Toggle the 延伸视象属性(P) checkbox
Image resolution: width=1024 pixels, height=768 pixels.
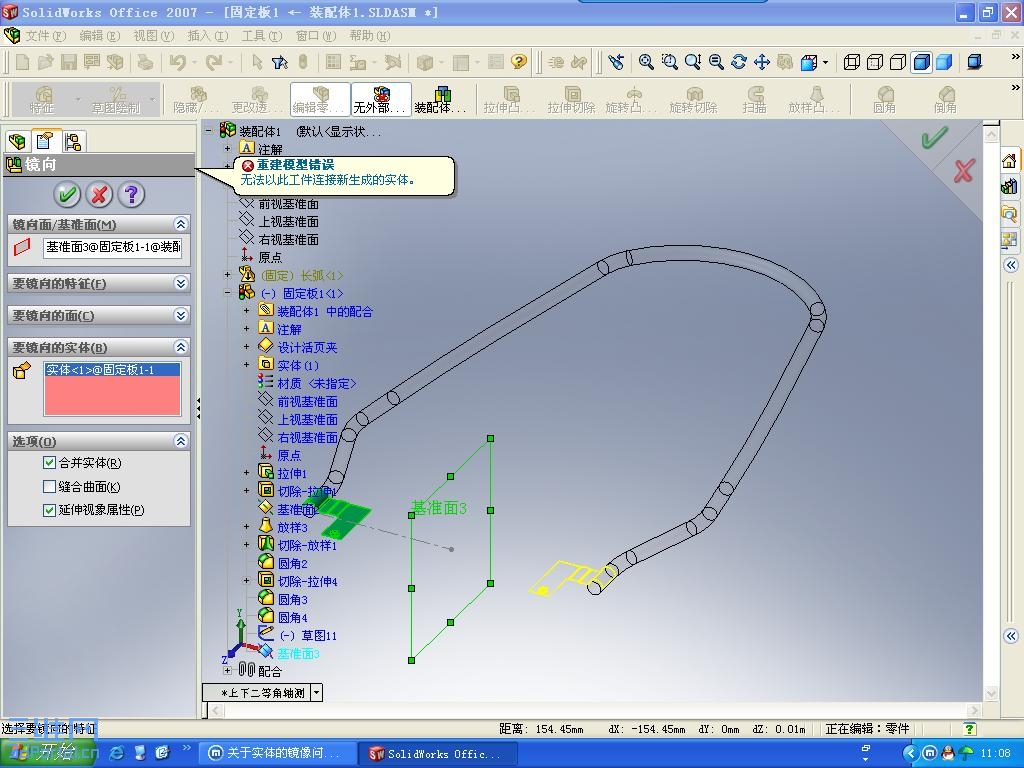tap(49, 510)
